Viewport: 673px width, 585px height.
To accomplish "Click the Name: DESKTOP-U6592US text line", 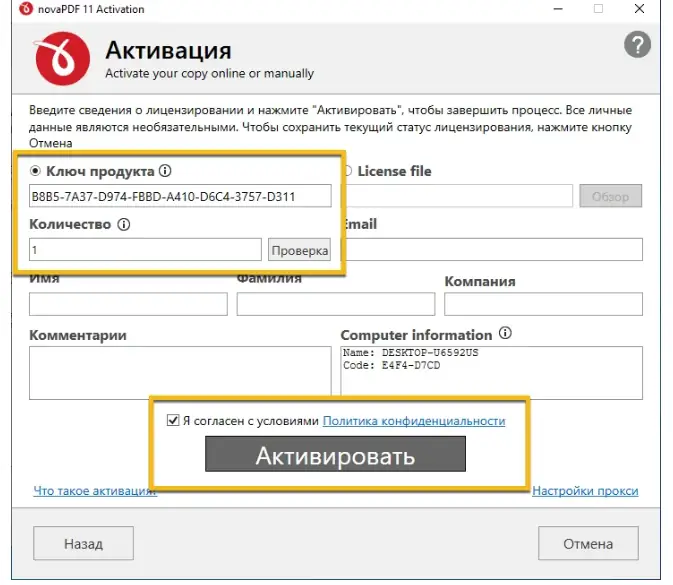I will pos(410,353).
